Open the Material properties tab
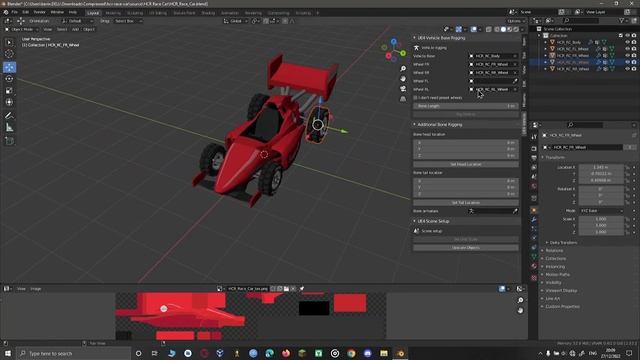This screenshot has height=360, width=640. coord(534,266)
